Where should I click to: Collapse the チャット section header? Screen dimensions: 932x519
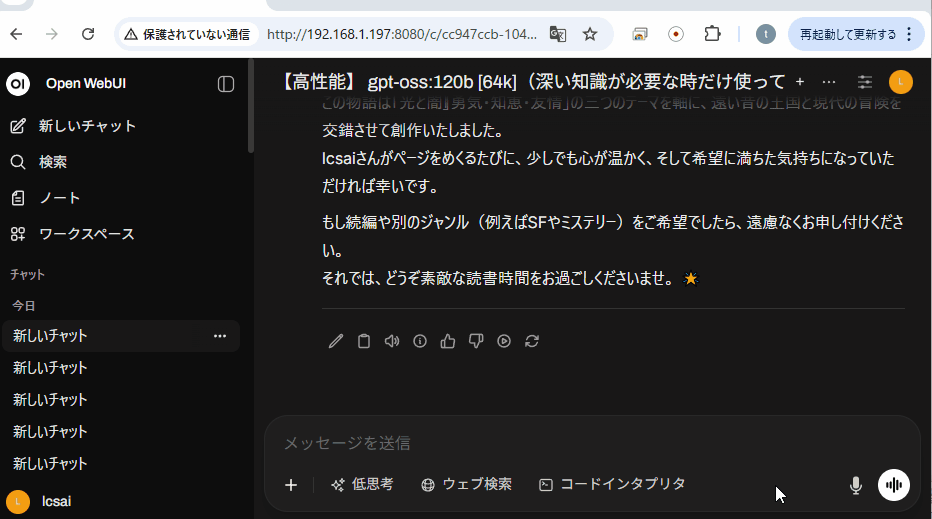[27, 275]
